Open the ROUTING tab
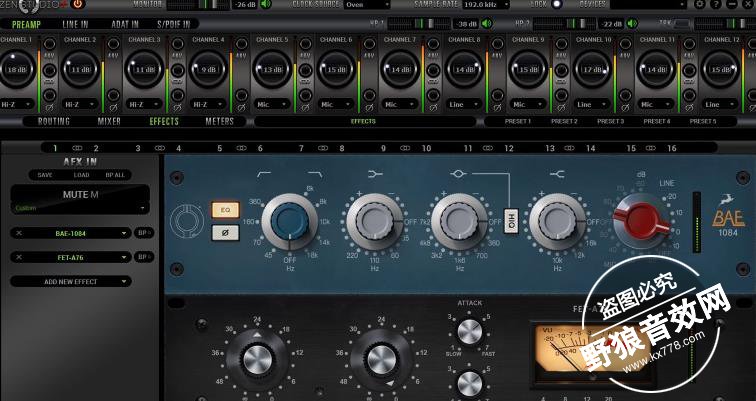 point(54,121)
